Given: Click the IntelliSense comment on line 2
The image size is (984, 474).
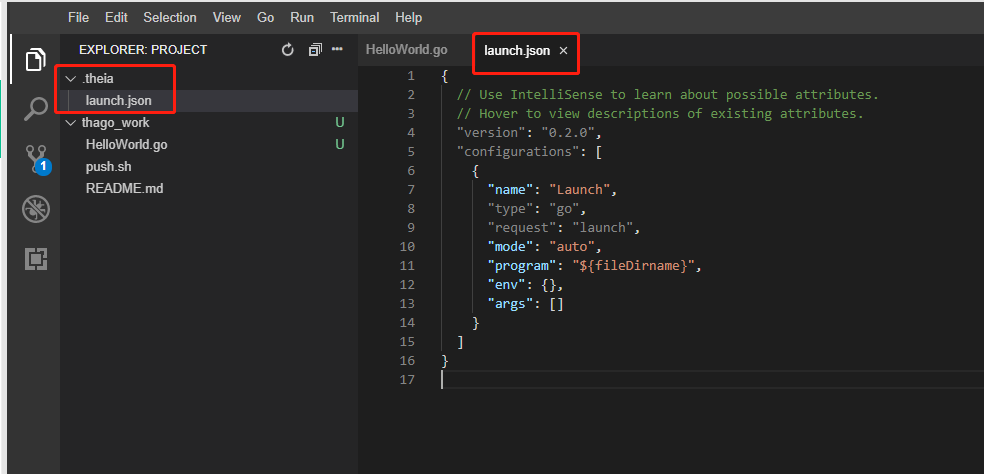Looking at the screenshot, I should point(668,95).
